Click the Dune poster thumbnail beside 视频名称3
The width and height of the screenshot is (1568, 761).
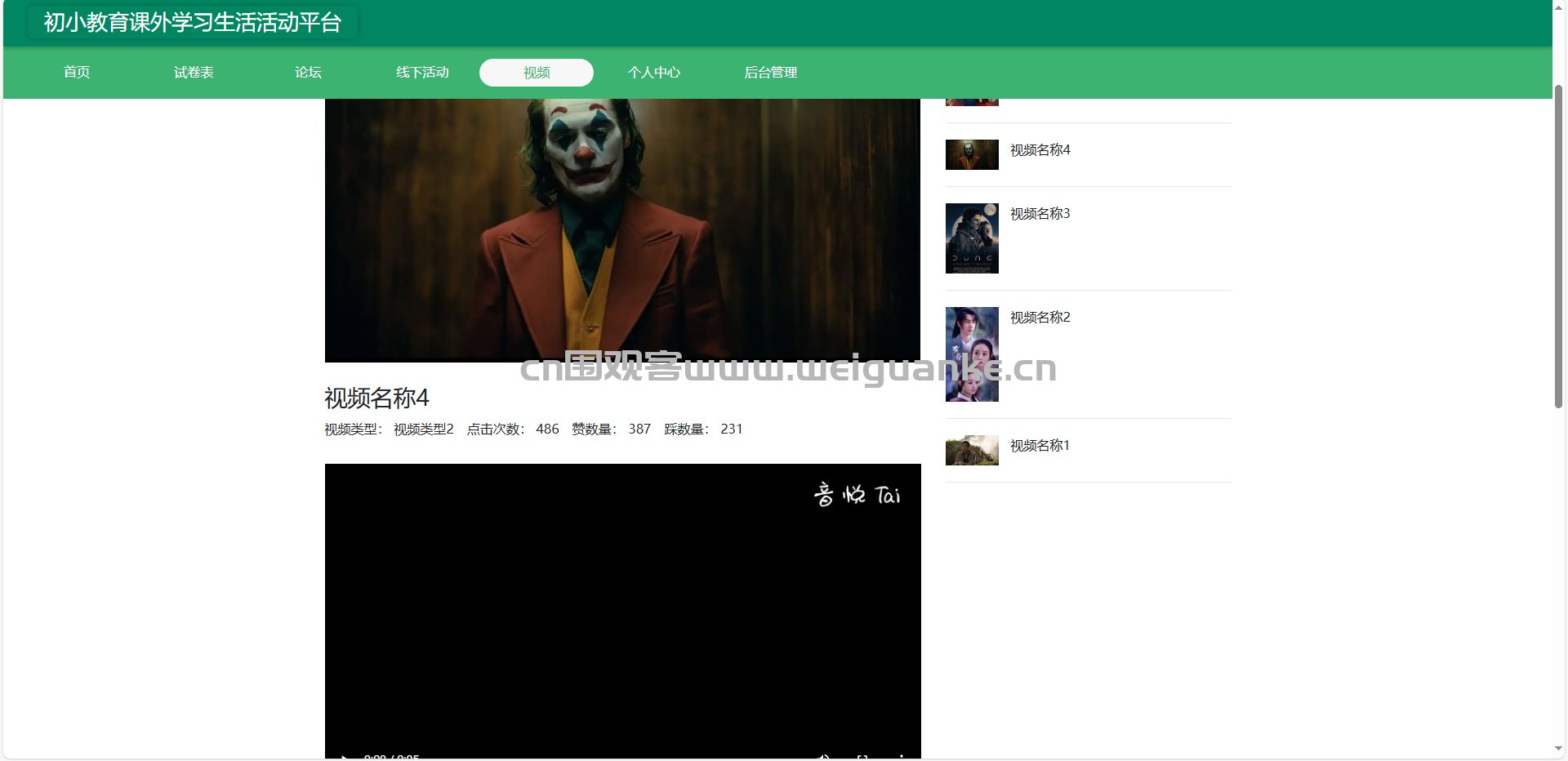pyautogui.click(x=972, y=238)
